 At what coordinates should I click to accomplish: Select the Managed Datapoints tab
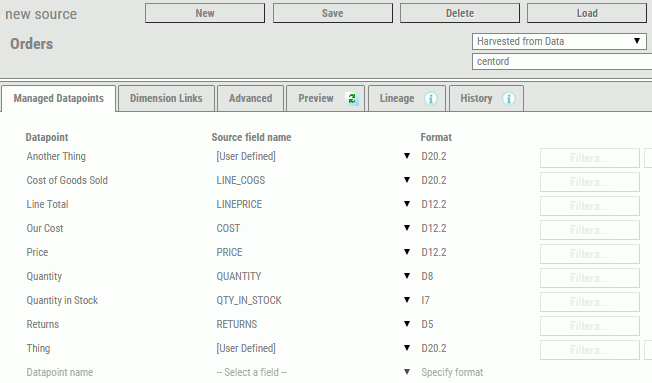[x=58, y=99]
